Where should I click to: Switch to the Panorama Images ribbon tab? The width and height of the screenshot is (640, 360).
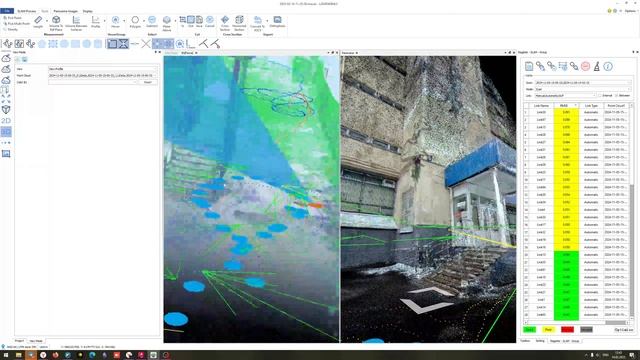(66, 11)
